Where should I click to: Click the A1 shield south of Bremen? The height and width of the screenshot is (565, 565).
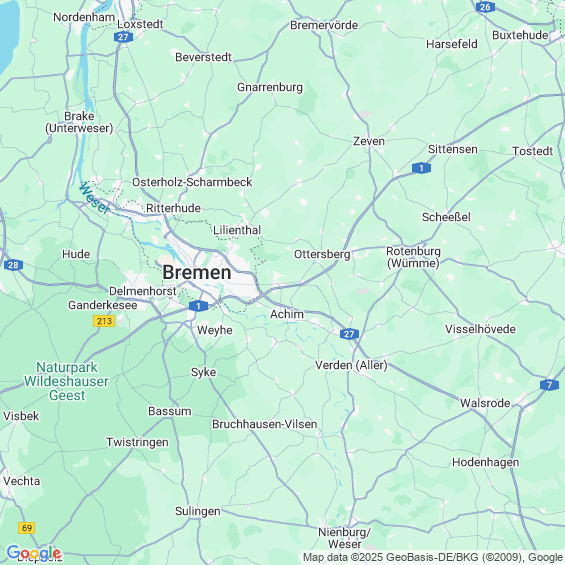pos(198,306)
